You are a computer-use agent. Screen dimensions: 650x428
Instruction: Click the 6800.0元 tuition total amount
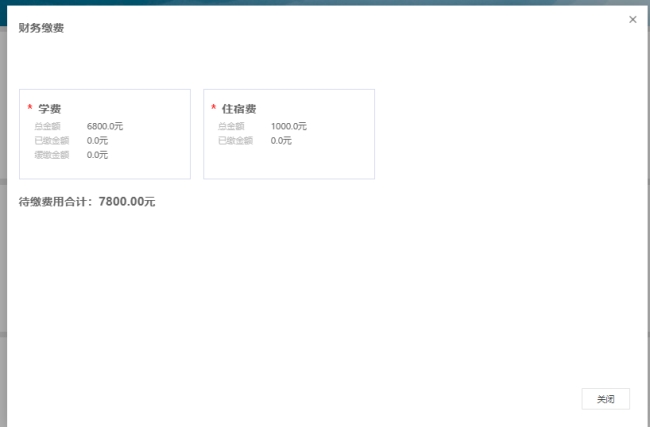click(x=105, y=127)
